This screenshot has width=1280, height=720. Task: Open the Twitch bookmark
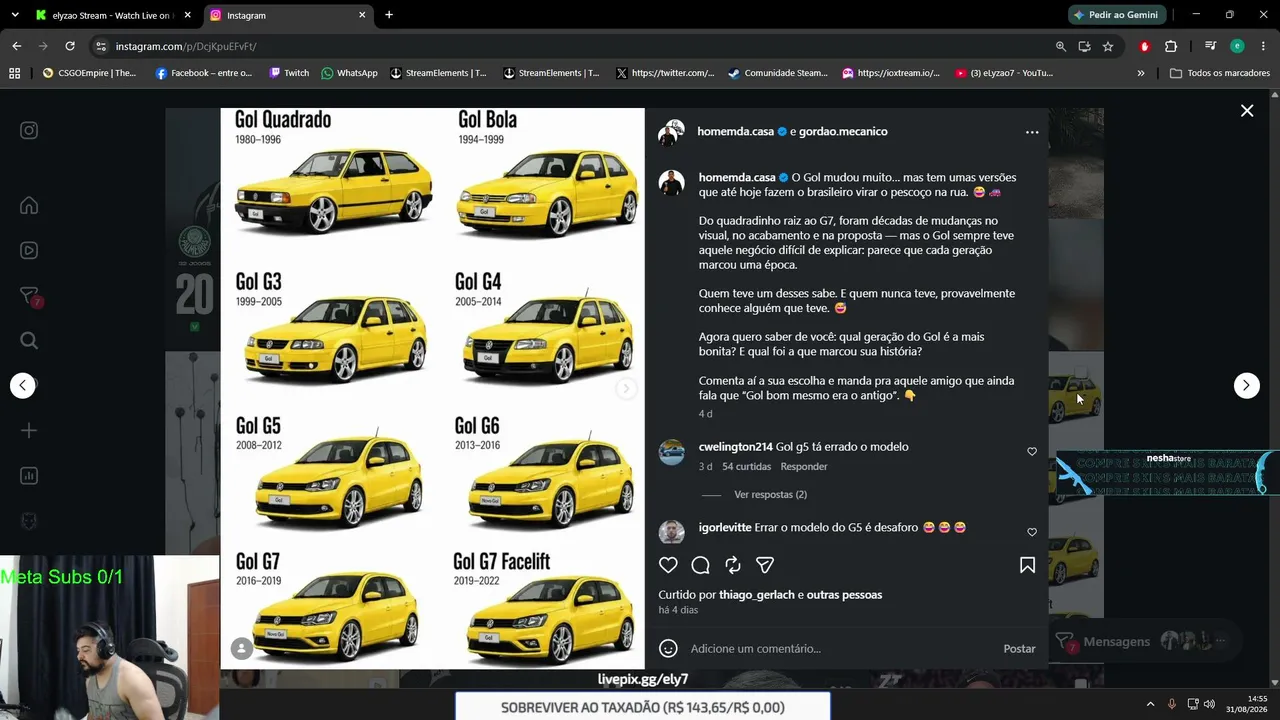click(x=289, y=73)
